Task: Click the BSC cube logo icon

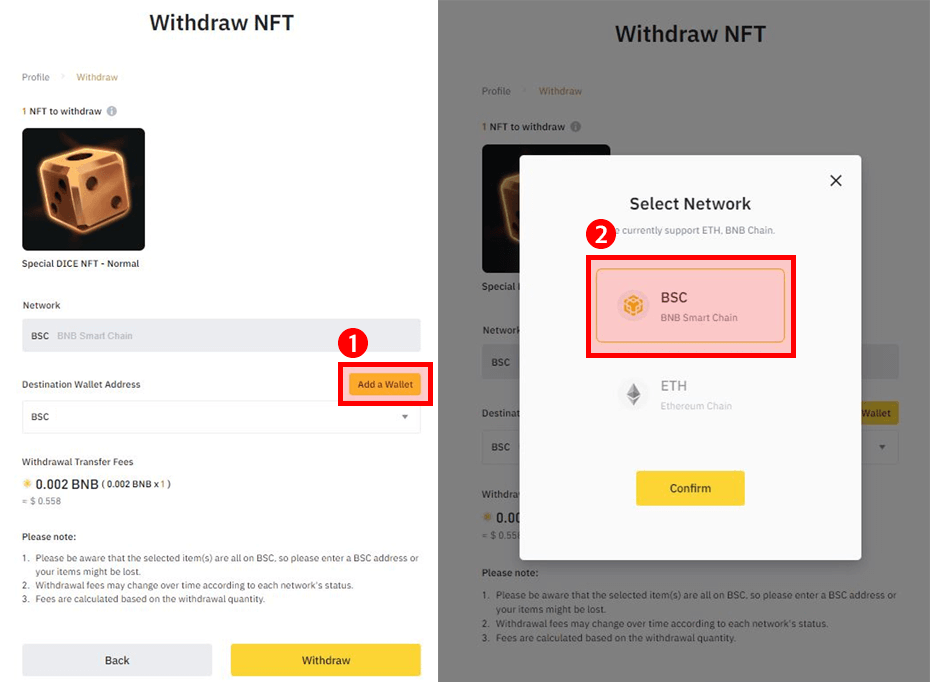Action: (632, 306)
